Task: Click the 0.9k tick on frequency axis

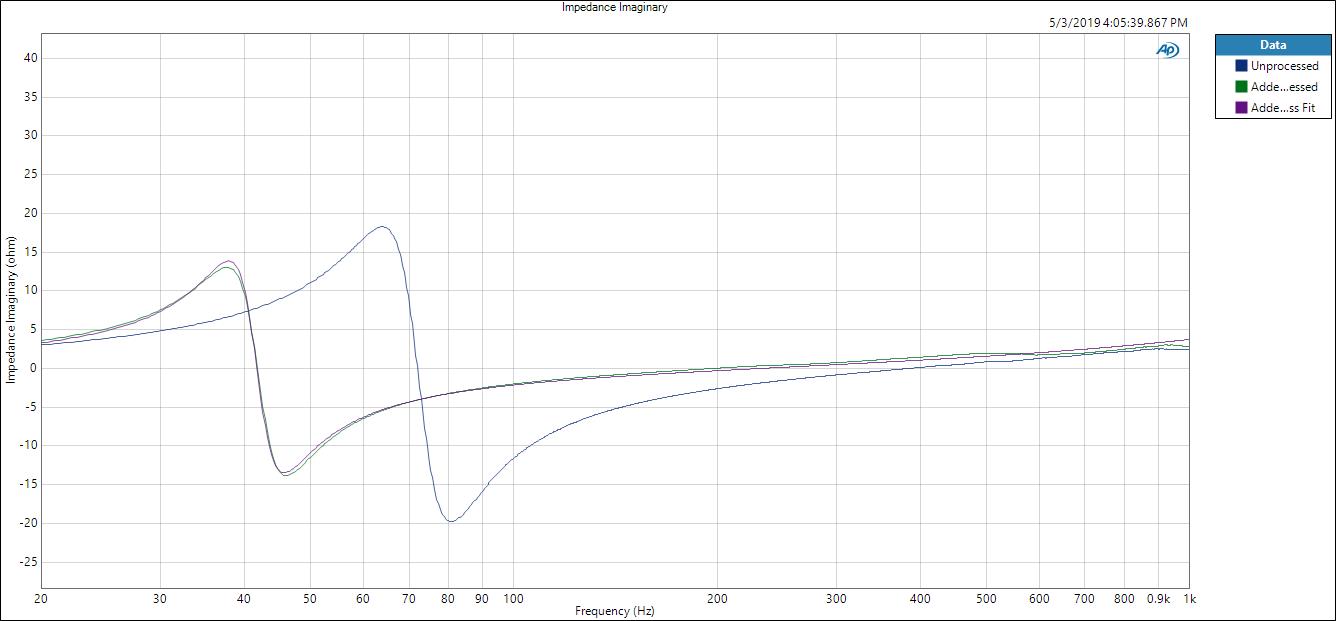Action: (1158, 599)
